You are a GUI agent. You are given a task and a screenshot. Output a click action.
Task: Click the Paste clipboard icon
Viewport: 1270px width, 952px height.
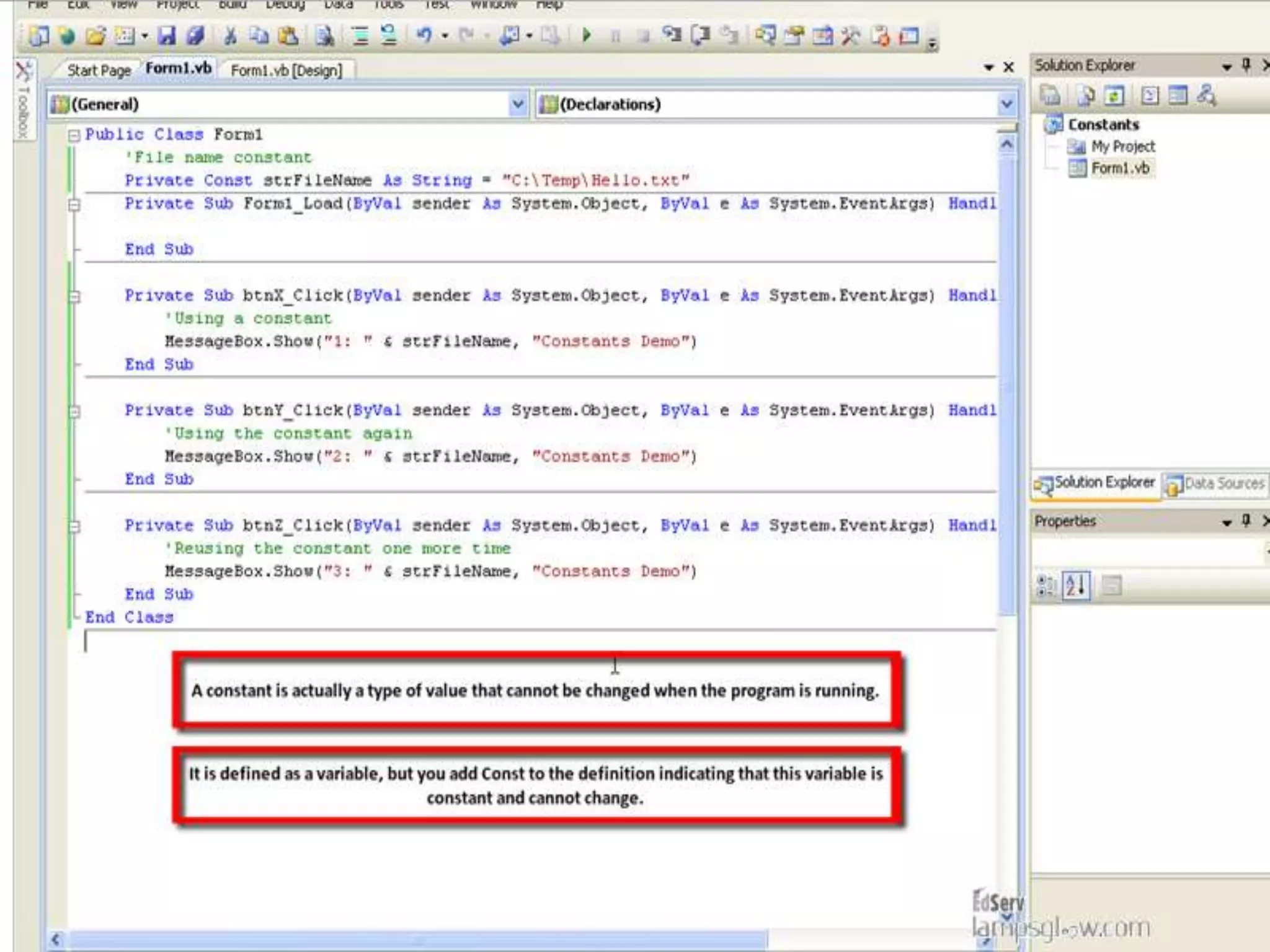coord(288,35)
